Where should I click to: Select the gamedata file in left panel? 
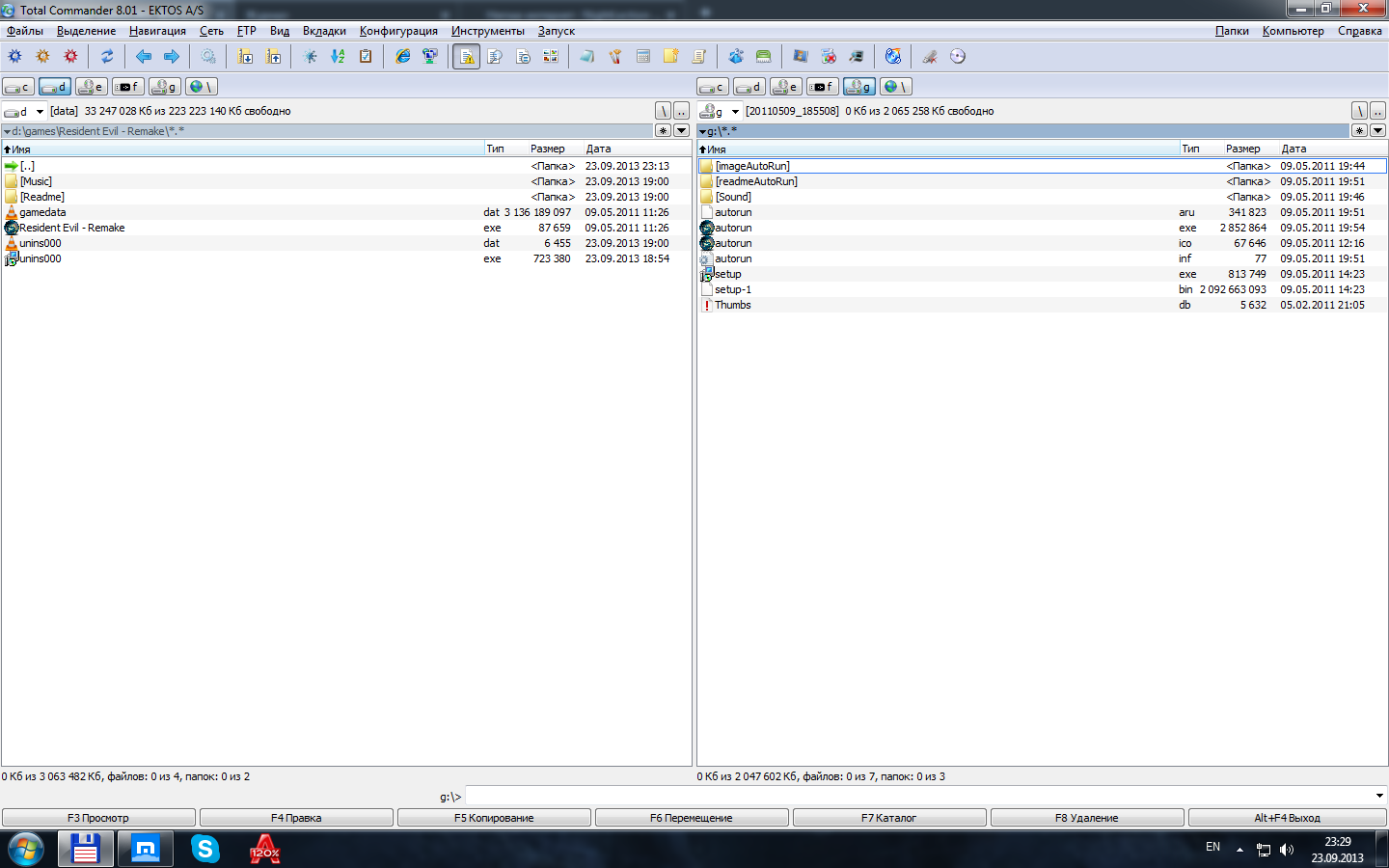346,212
